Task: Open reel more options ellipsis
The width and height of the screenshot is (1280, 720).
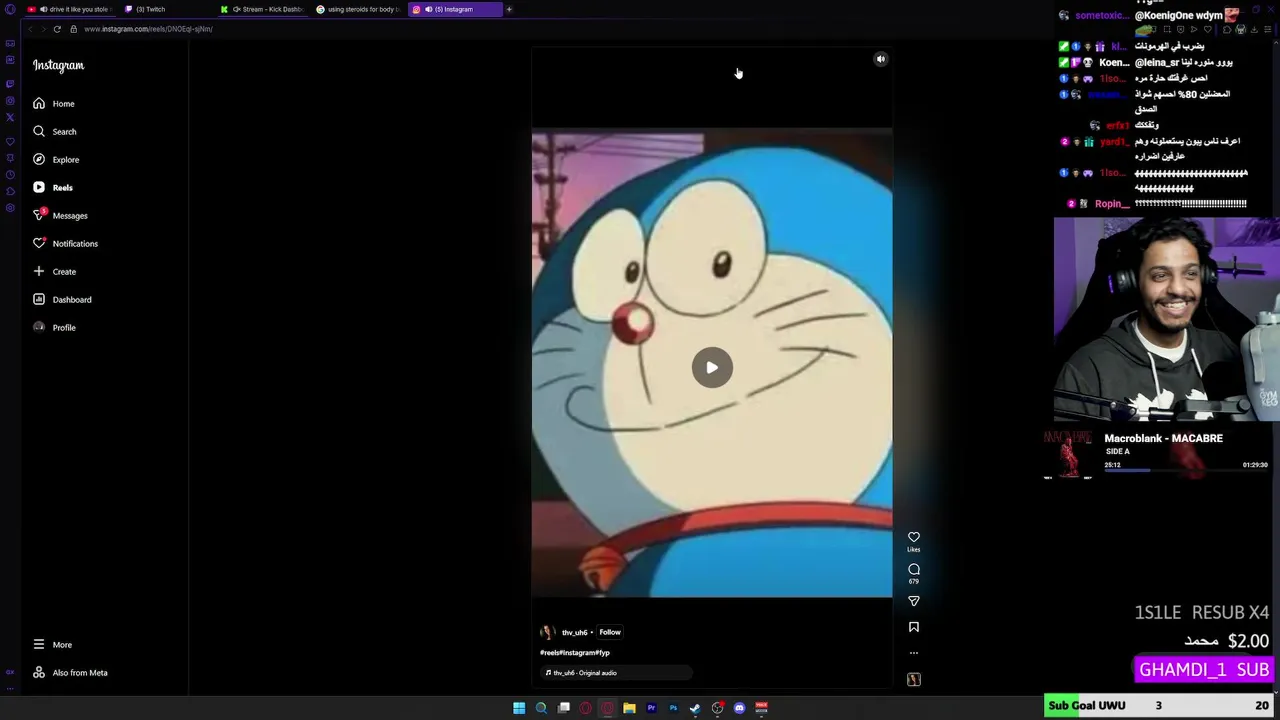Action: click(x=914, y=653)
